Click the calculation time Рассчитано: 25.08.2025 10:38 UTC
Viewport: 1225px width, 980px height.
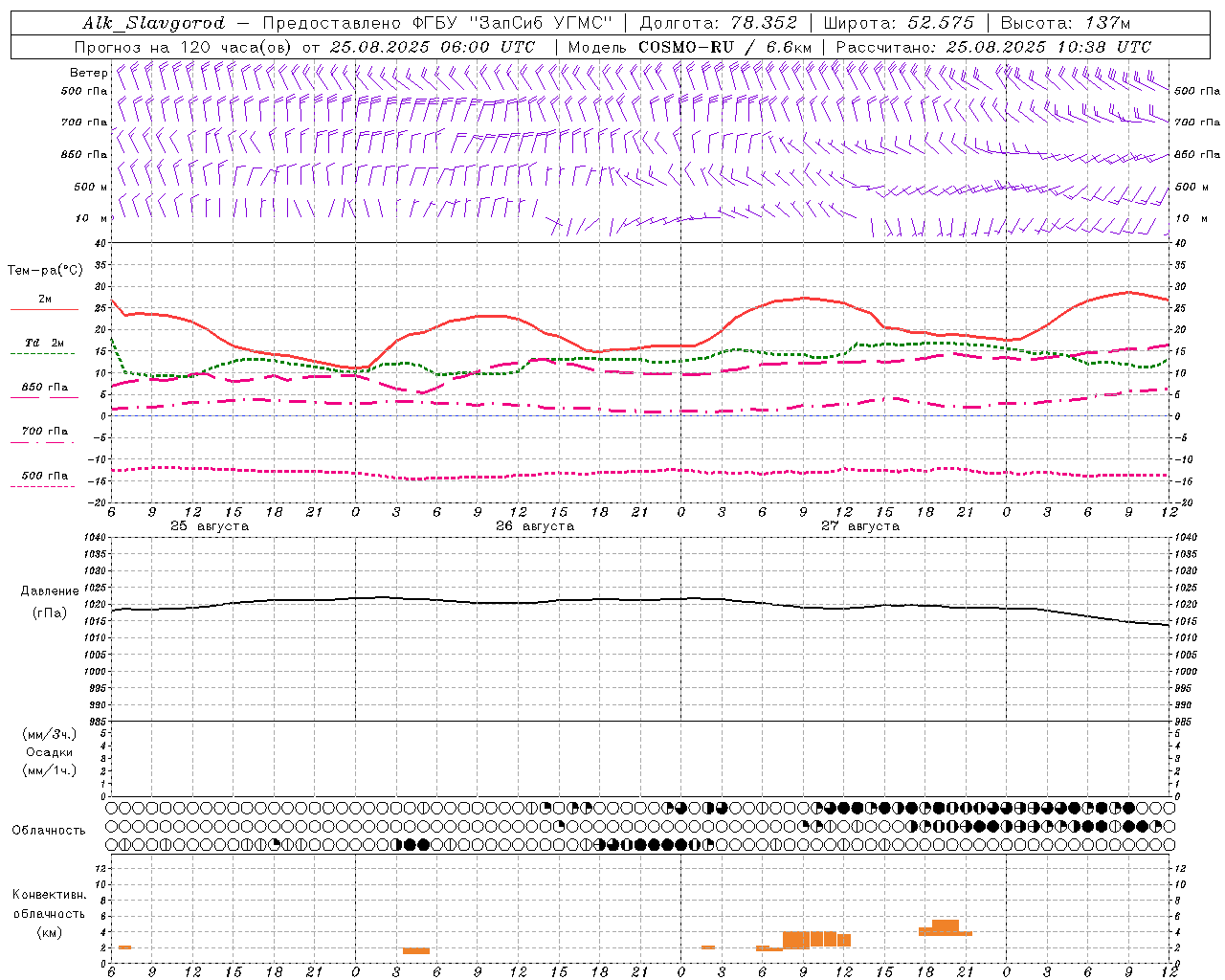click(993, 47)
